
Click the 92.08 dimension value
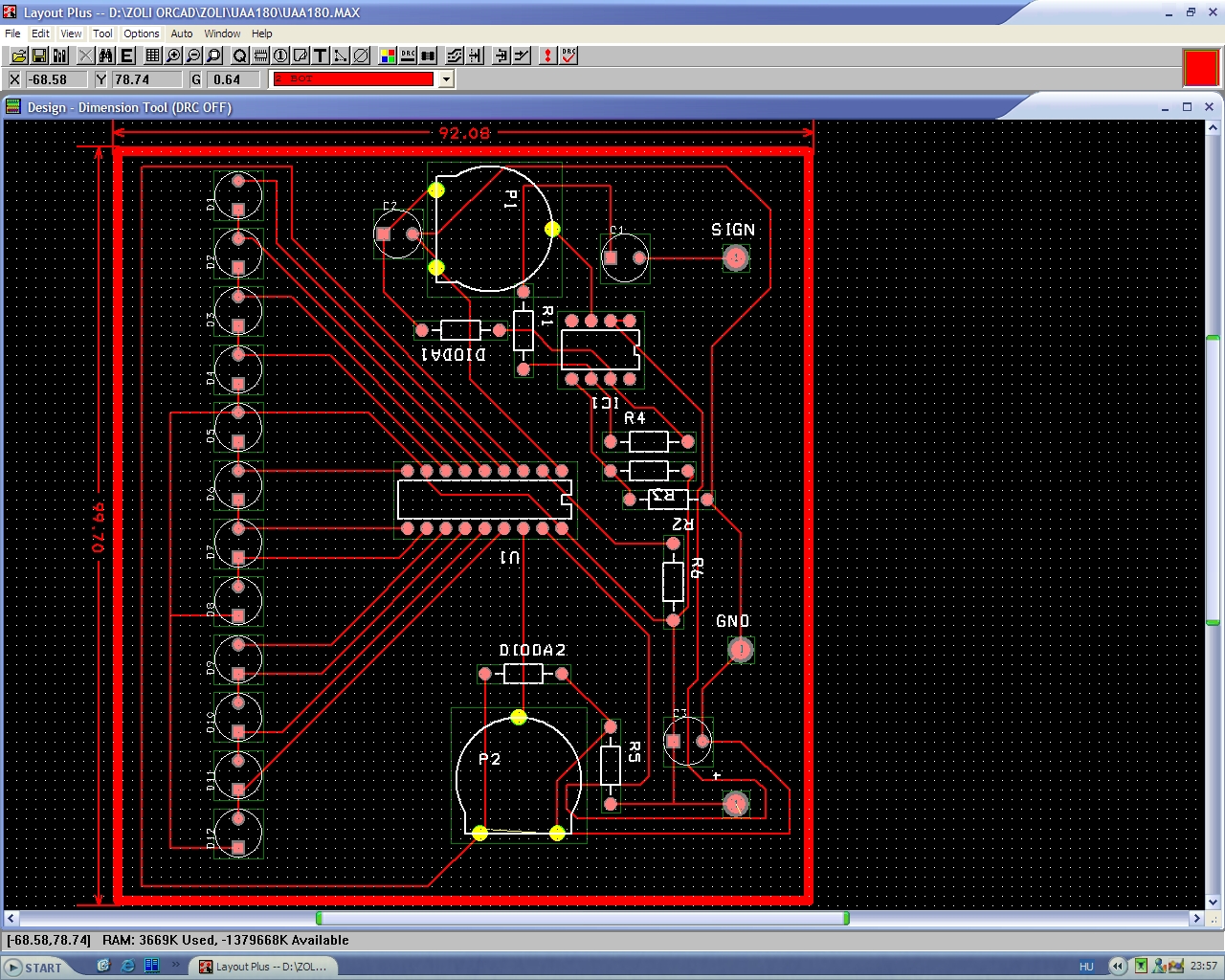point(464,133)
